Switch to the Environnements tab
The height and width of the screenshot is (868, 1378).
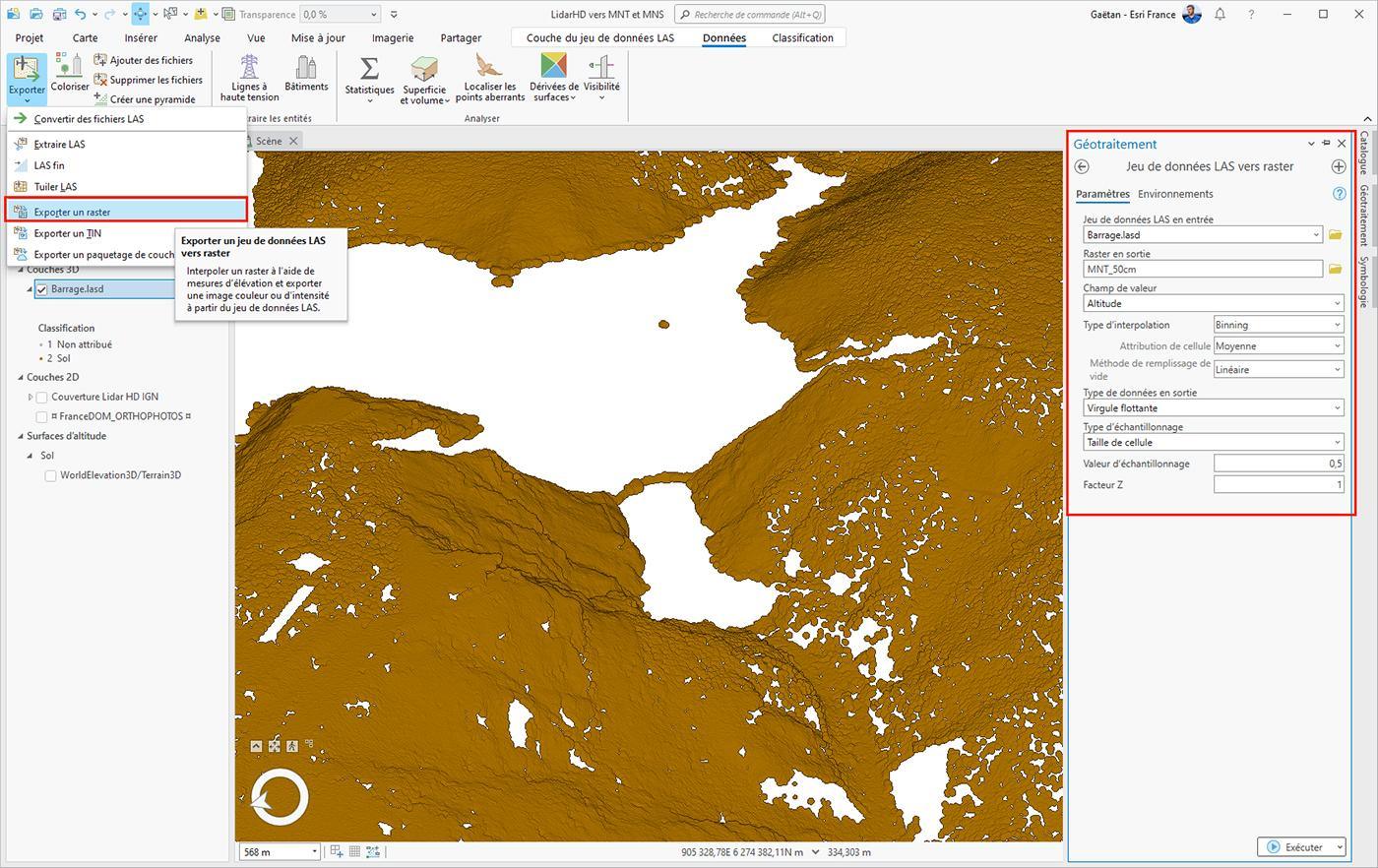[x=1175, y=194]
